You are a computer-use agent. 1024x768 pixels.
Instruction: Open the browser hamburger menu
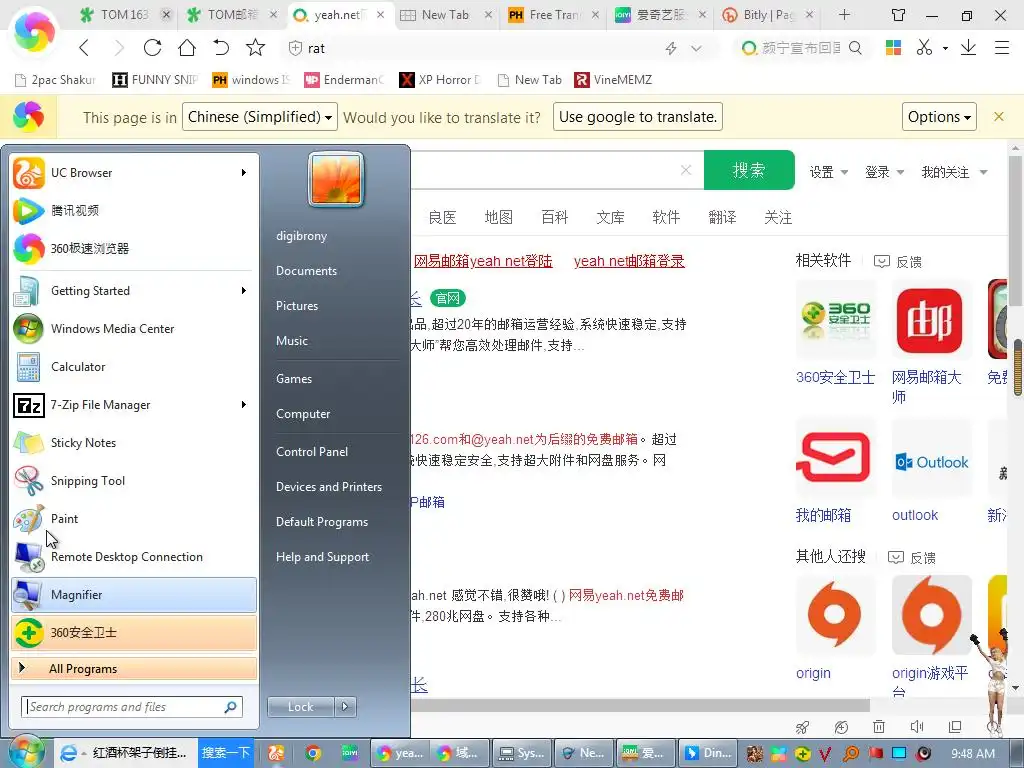pyautogui.click(x=1002, y=48)
